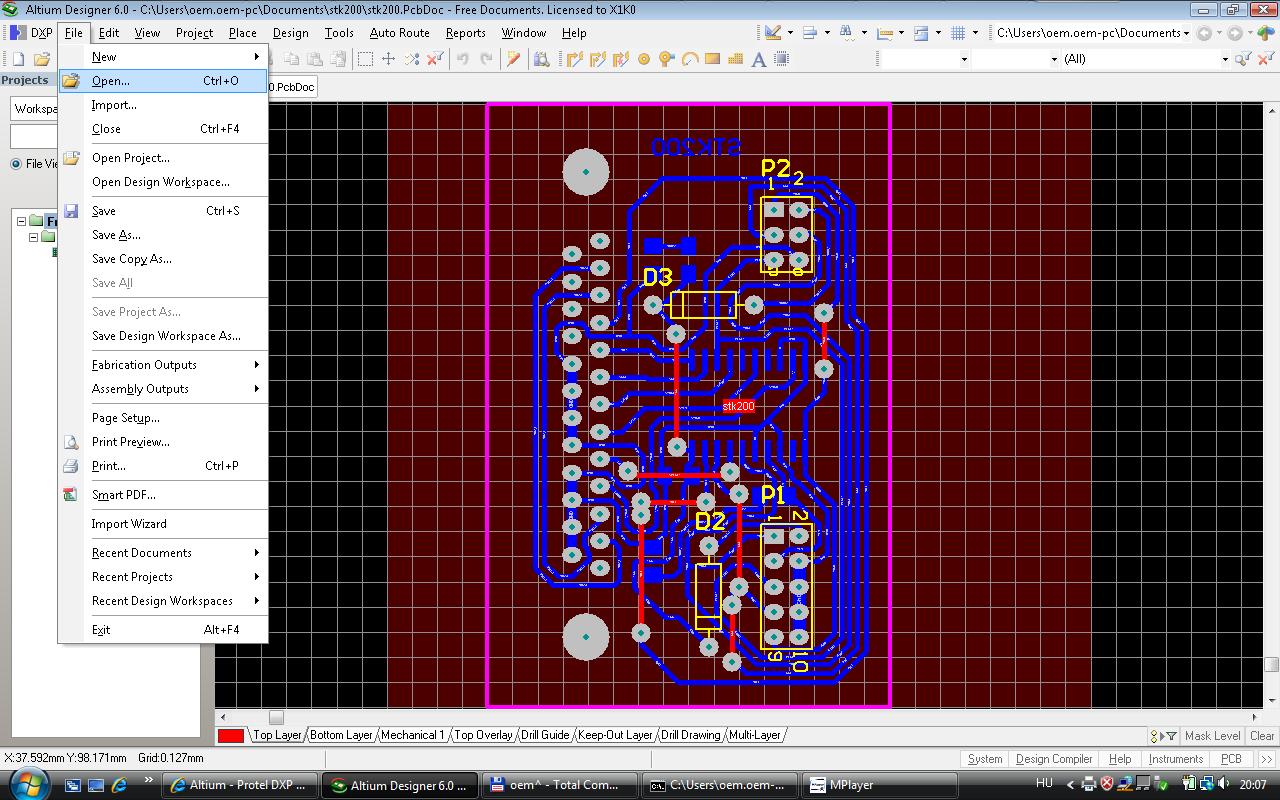Click the place via tool icon
1280x800 pixels.
coord(666,59)
